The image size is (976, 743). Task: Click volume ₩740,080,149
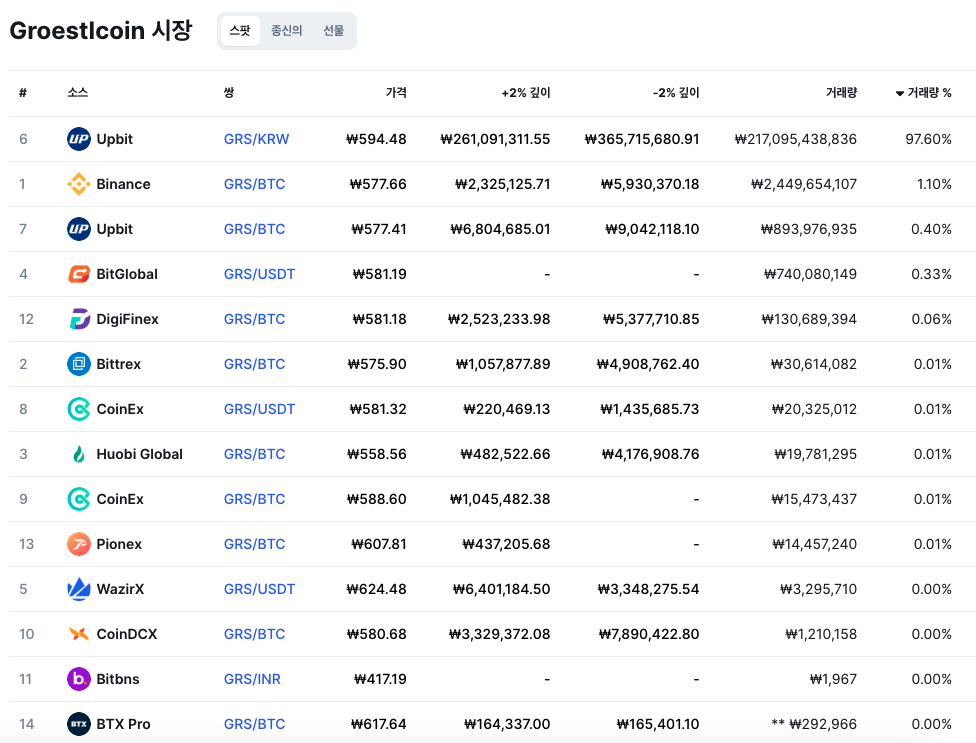pos(810,274)
